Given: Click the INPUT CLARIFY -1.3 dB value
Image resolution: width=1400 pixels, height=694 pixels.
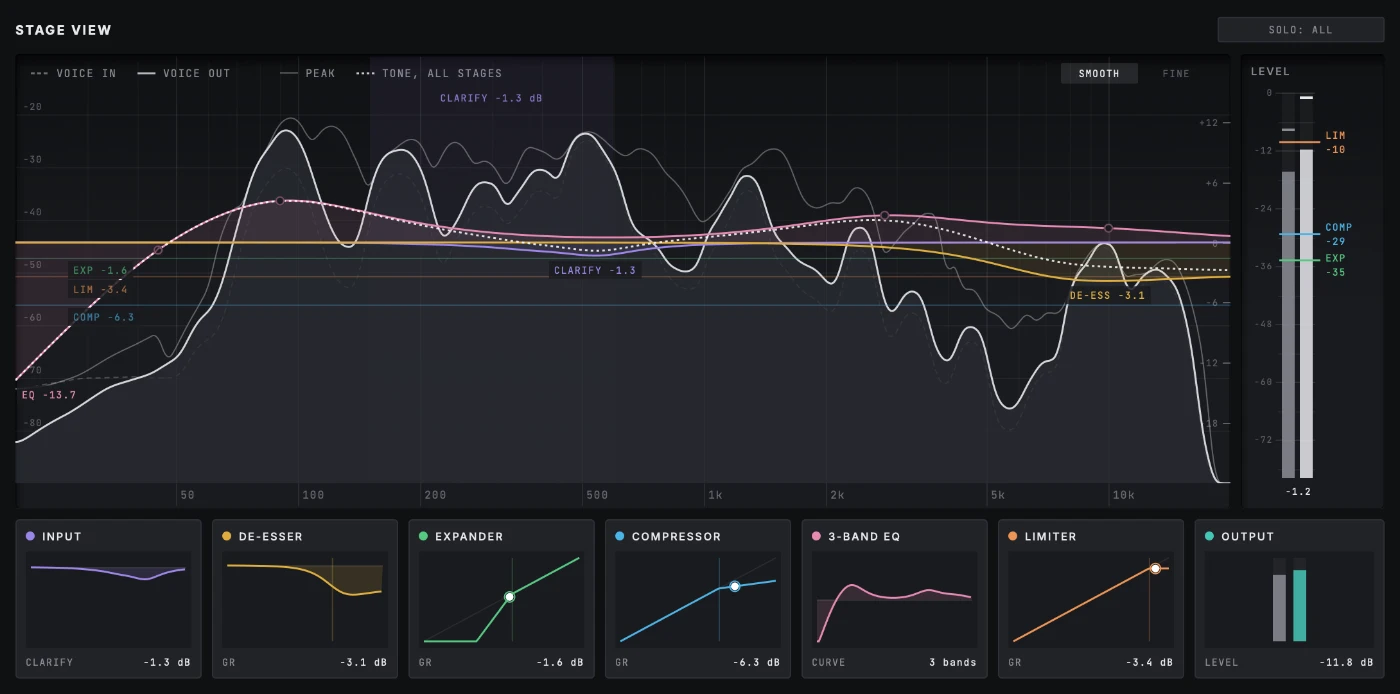Looking at the screenshot, I should tap(168, 662).
